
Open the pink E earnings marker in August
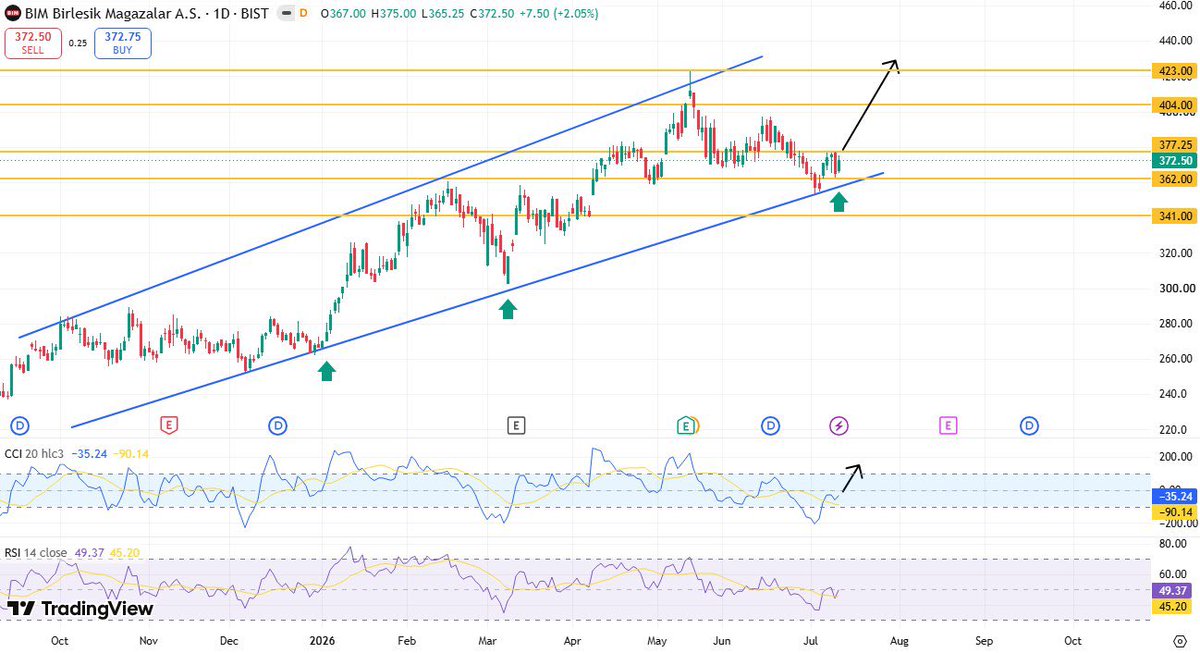click(947, 425)
